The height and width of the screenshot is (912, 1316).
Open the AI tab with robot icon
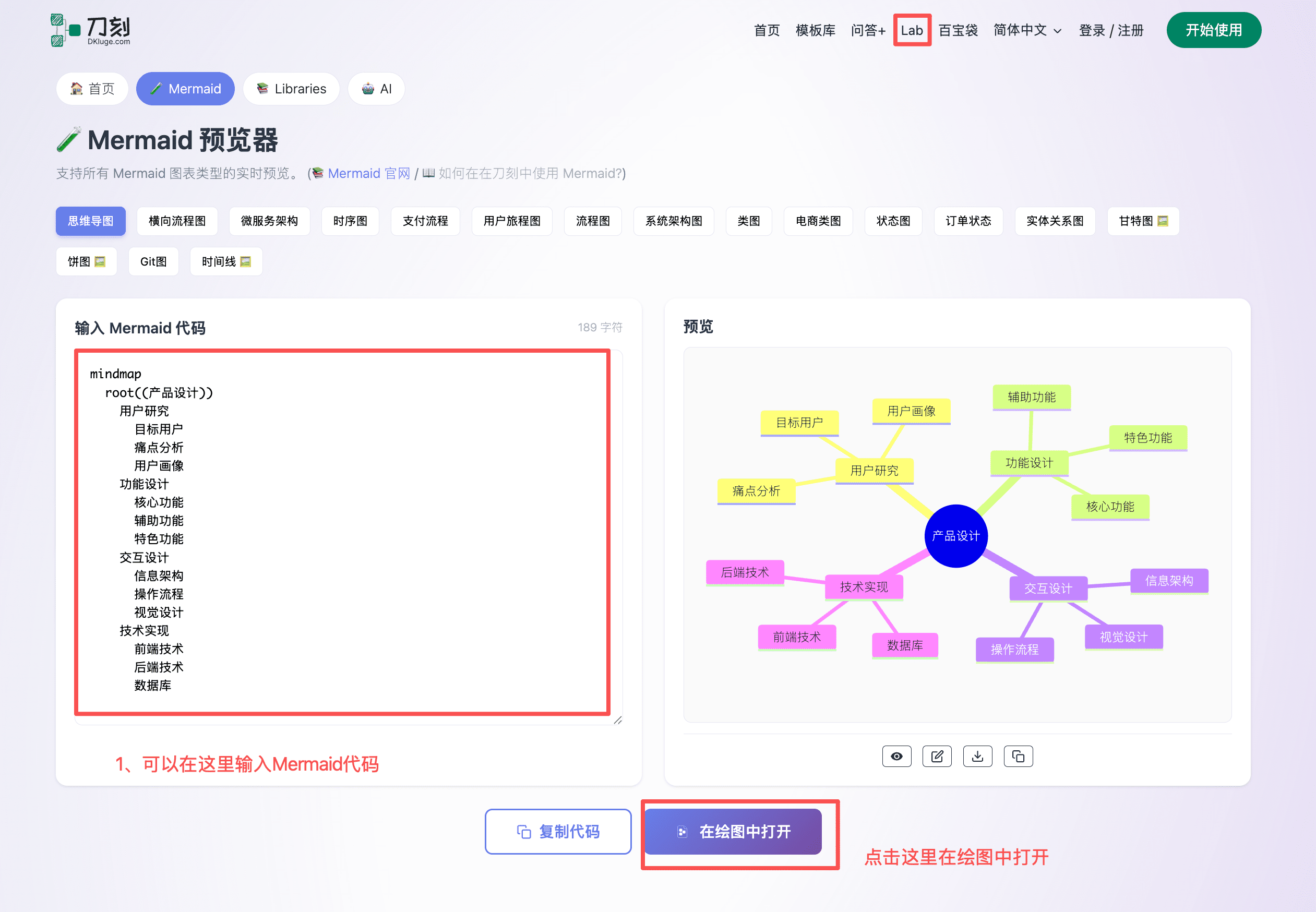click(x=377, y=89)
